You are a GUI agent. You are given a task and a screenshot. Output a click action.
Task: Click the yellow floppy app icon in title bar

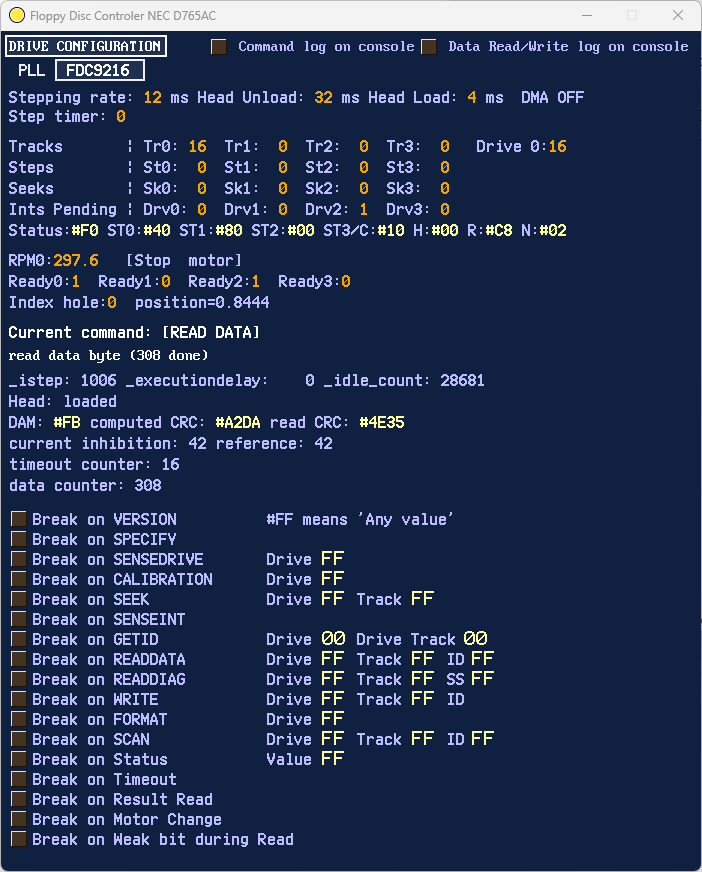coord(17,15)
